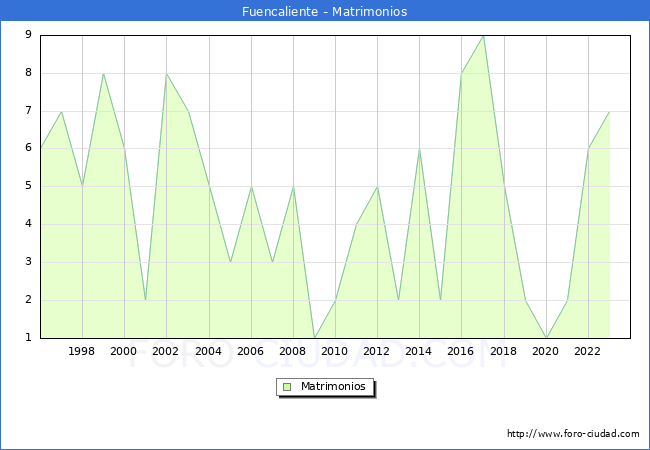Open the http://www.foro-ciudad.com link
650x450 pixels.
pyautogui.click(x=573, y=434)
